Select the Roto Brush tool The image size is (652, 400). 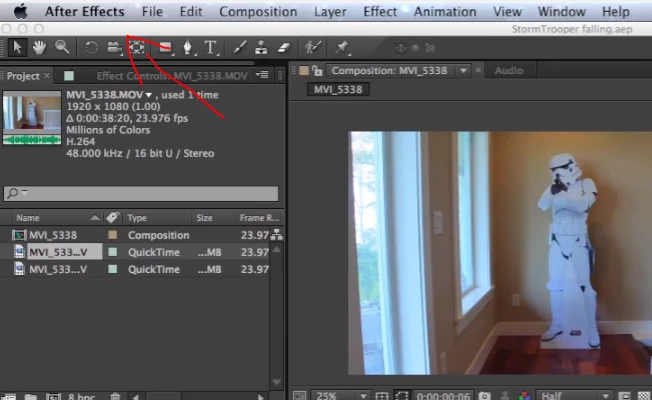coord(312,47)
